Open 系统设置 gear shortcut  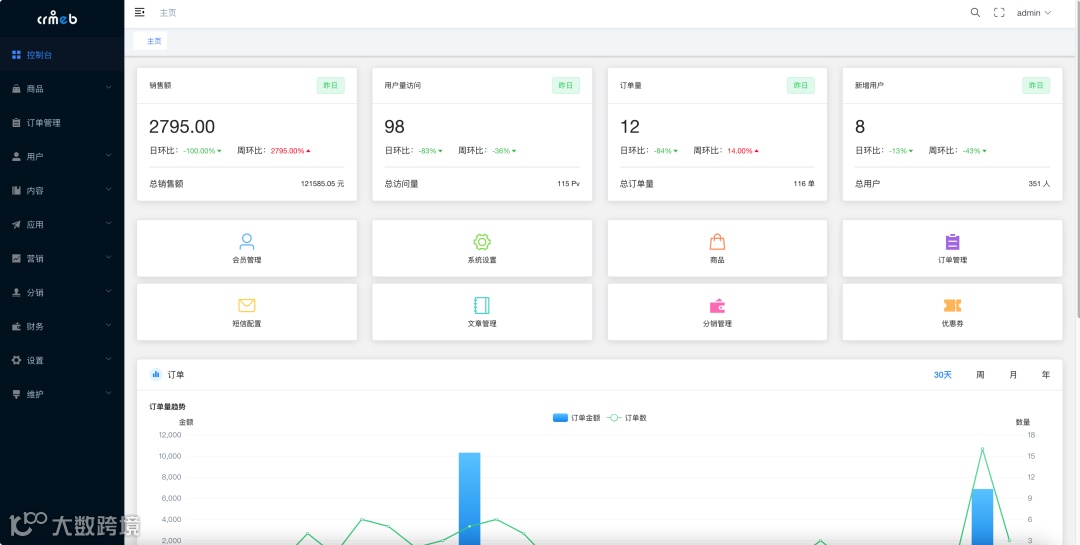(x=481, y=248)
